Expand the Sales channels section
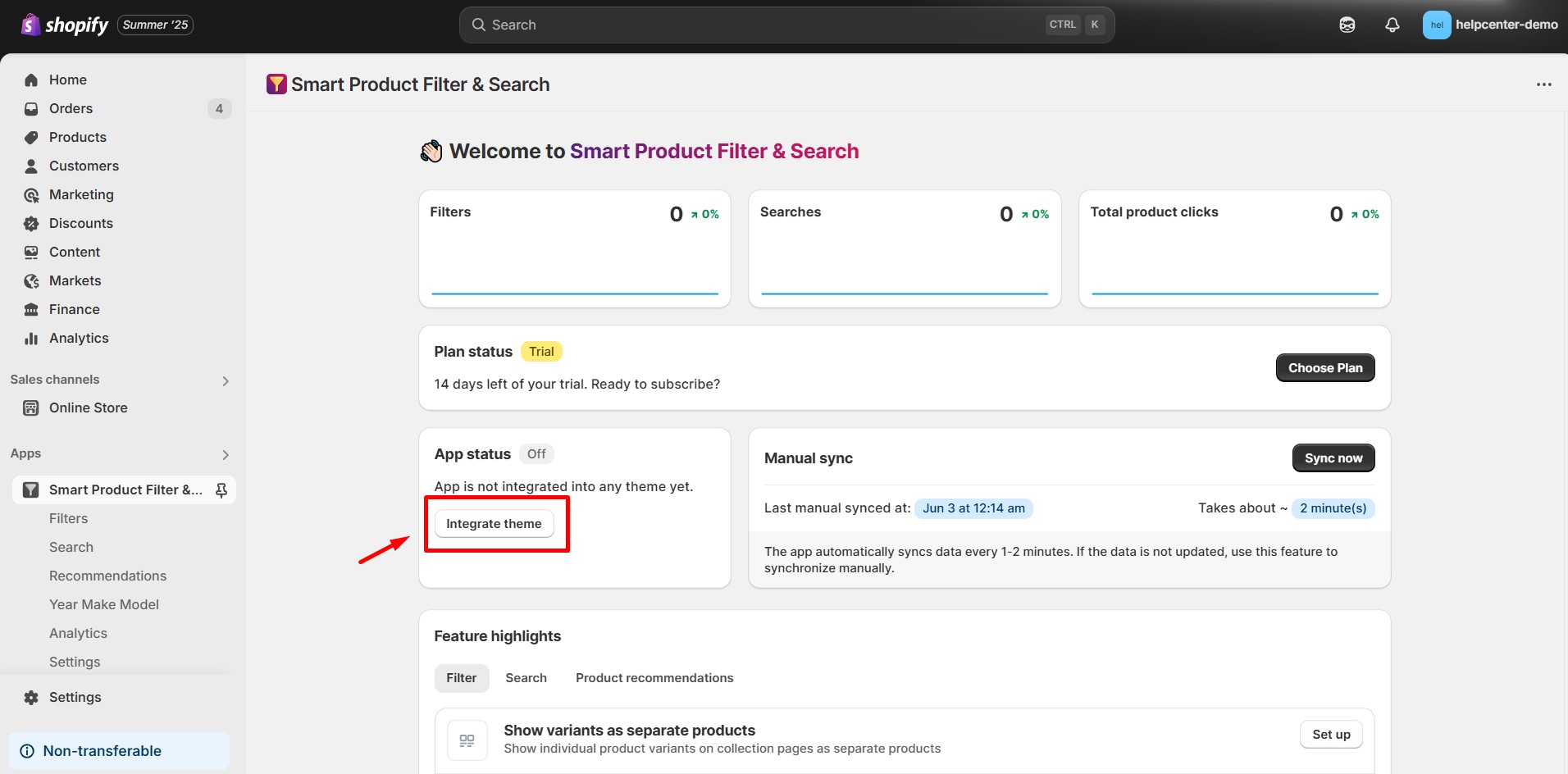This screenshot has height=774, width=1568. pos(226,380)
